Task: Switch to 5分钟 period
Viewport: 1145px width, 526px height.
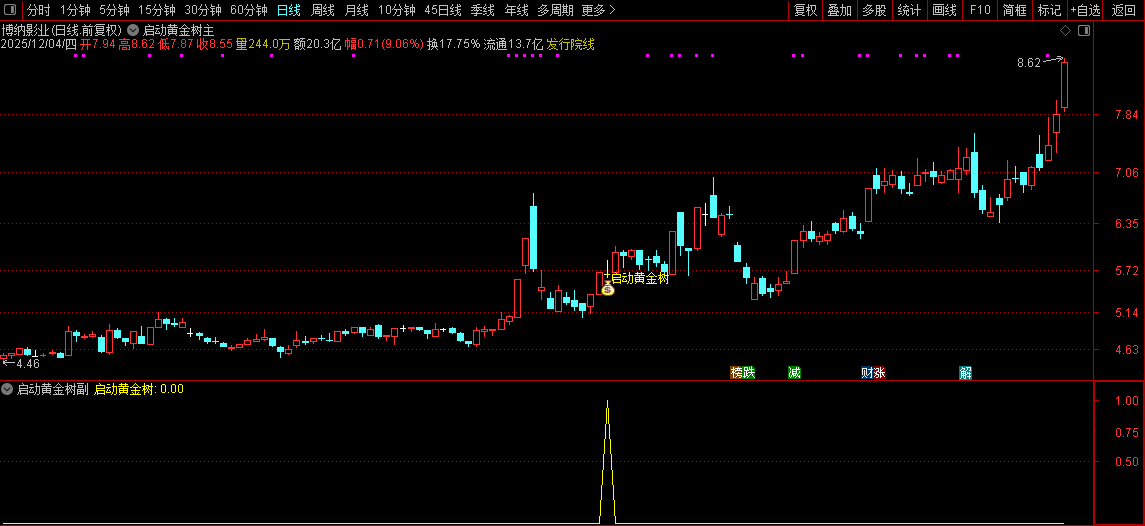Action: [114, 10]
